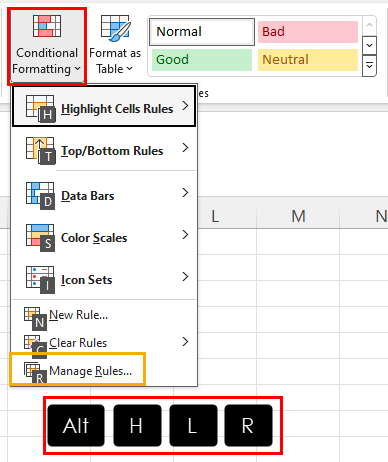Viewport: 388px width, 462px height.
Task: Apply the Good cell style
Action: [x=202, y=60]
